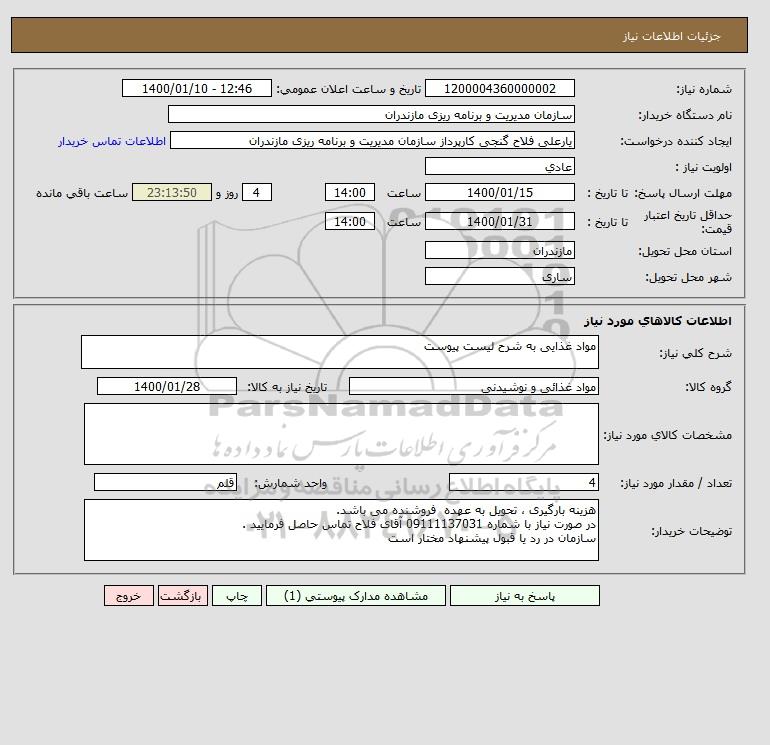Click the واحد شمارش label
Image resolution: width=770 pixels, height=745 pixels.
[290, 483]
